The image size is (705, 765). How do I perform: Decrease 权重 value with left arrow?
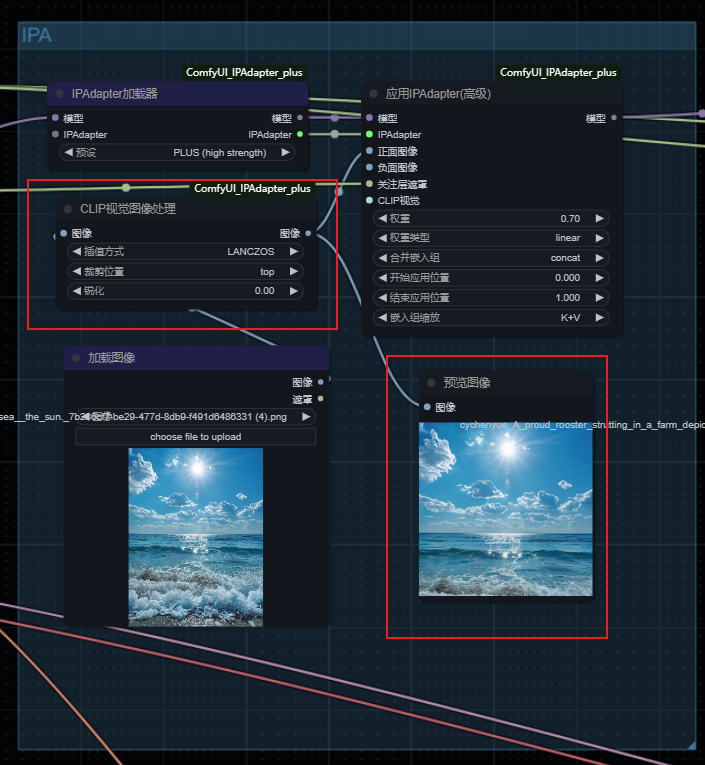point(383,218)
